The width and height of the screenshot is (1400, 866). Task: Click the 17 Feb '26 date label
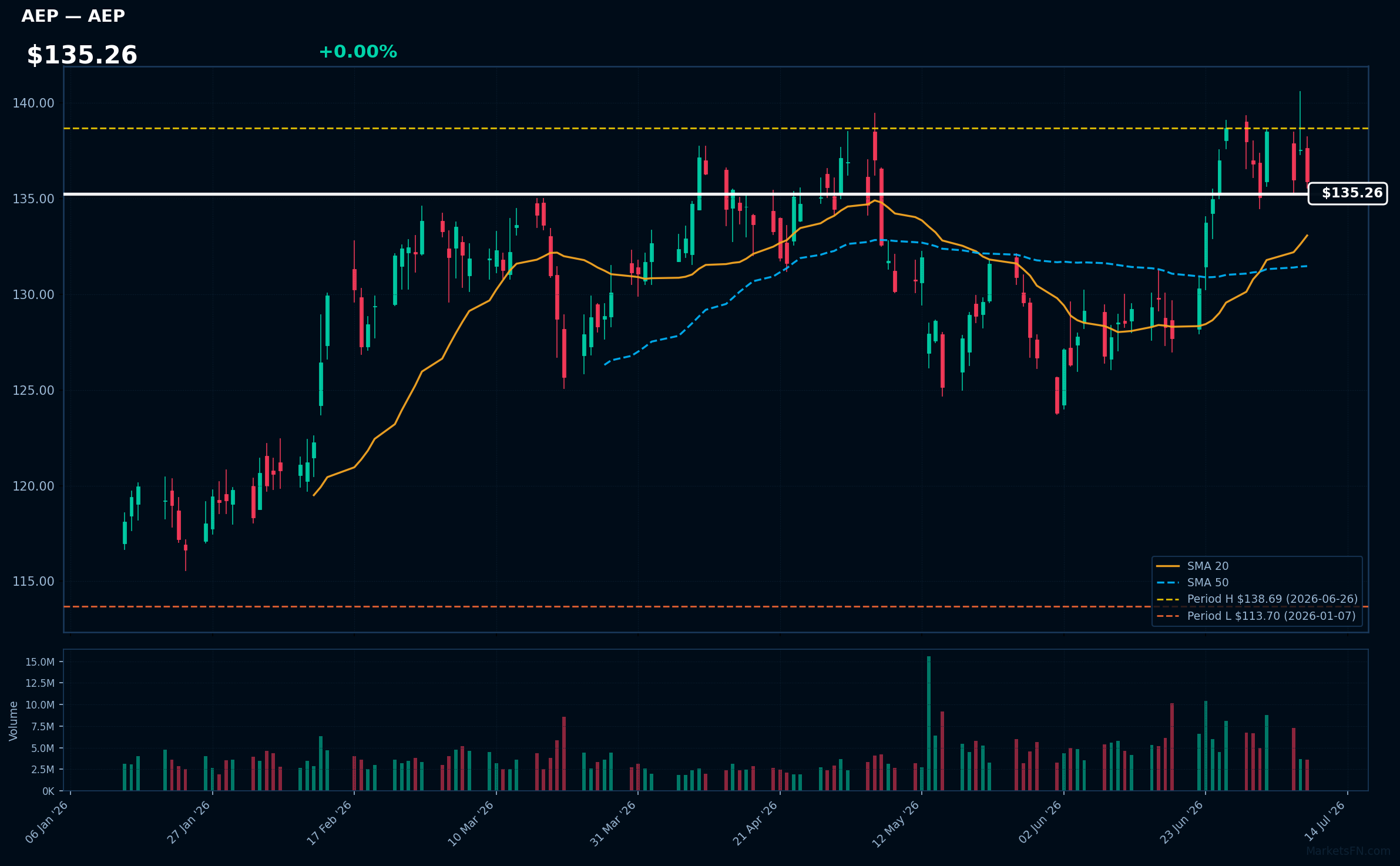point(330,823)
